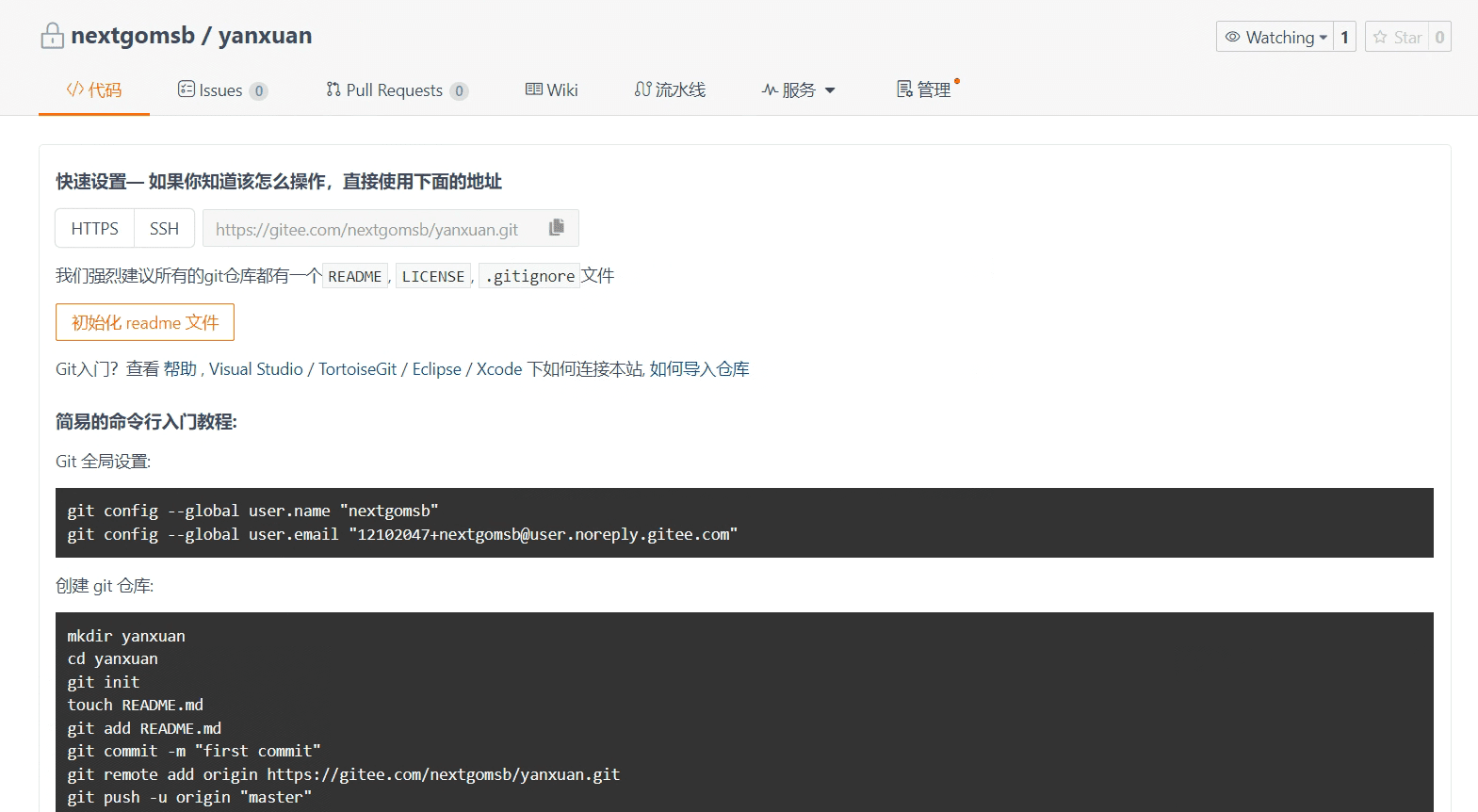This screenshot has height=812, width=1478.
Task: Open the TortoiseGit link
Action: coord(357,369)
